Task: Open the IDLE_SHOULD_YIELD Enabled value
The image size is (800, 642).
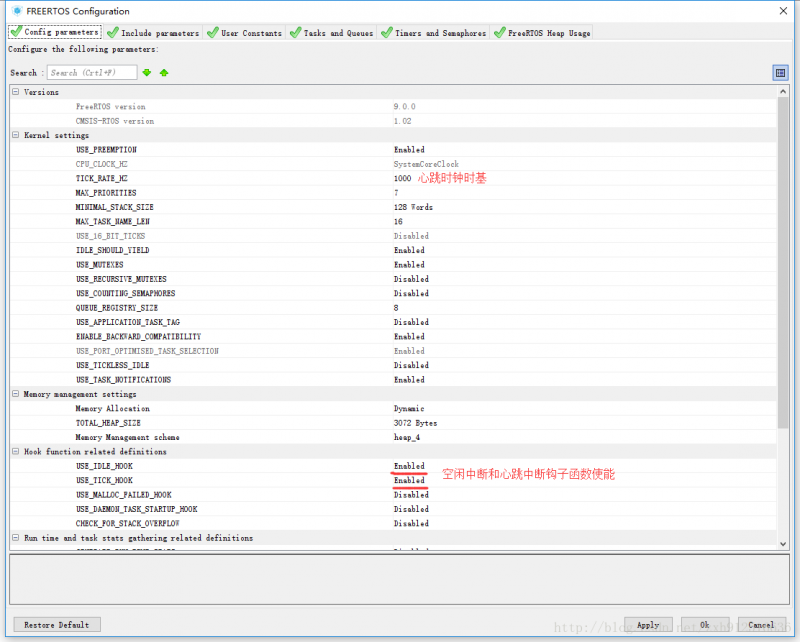Action: (409, 250)
